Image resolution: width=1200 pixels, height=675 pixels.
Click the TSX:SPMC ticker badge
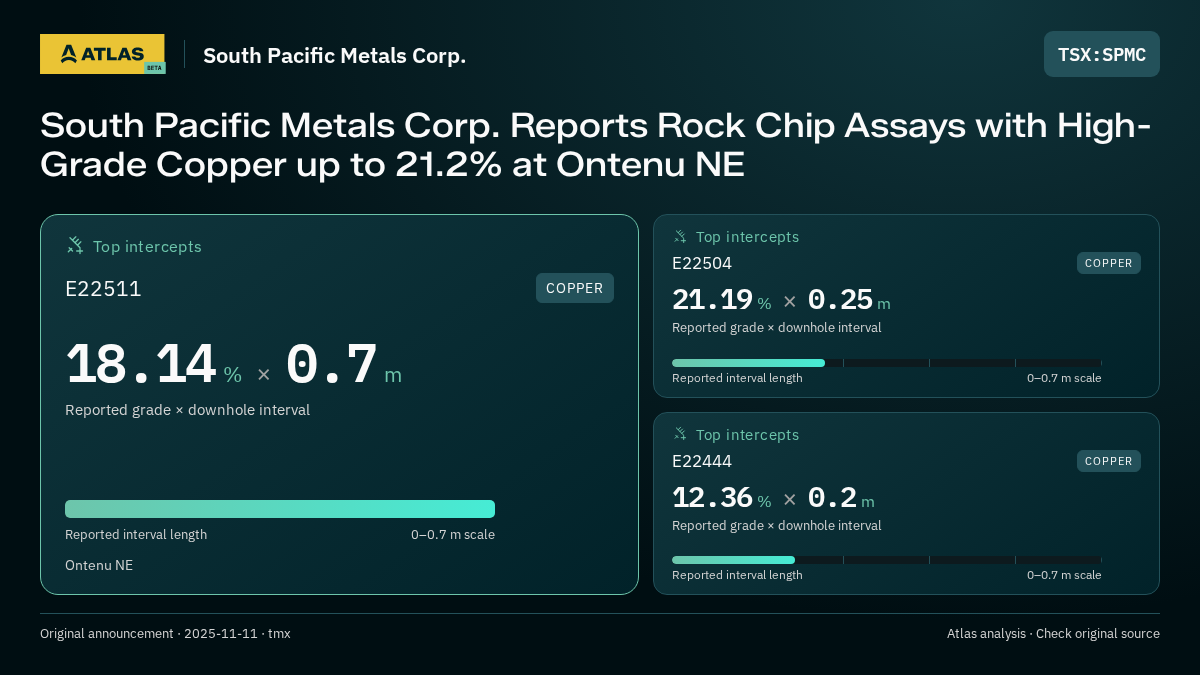pyautogui.click(x=1102, y=54)
